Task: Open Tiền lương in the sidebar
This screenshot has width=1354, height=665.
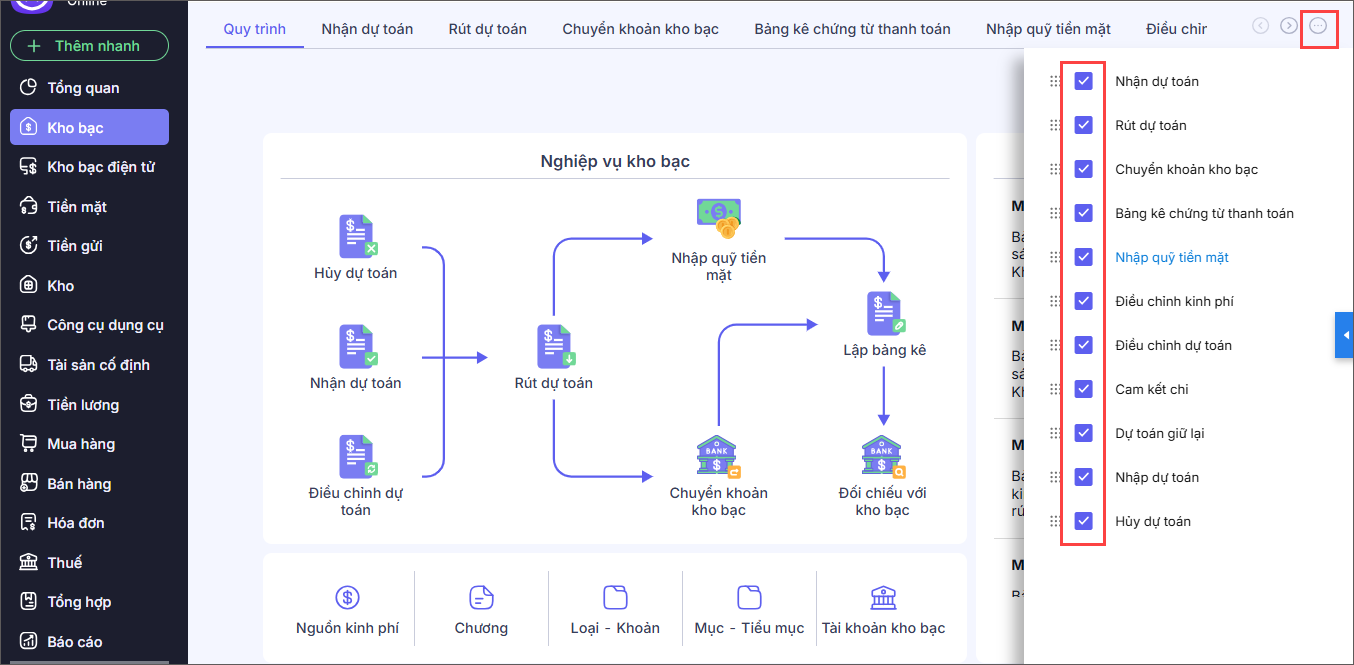Action: tap(89, 405)
